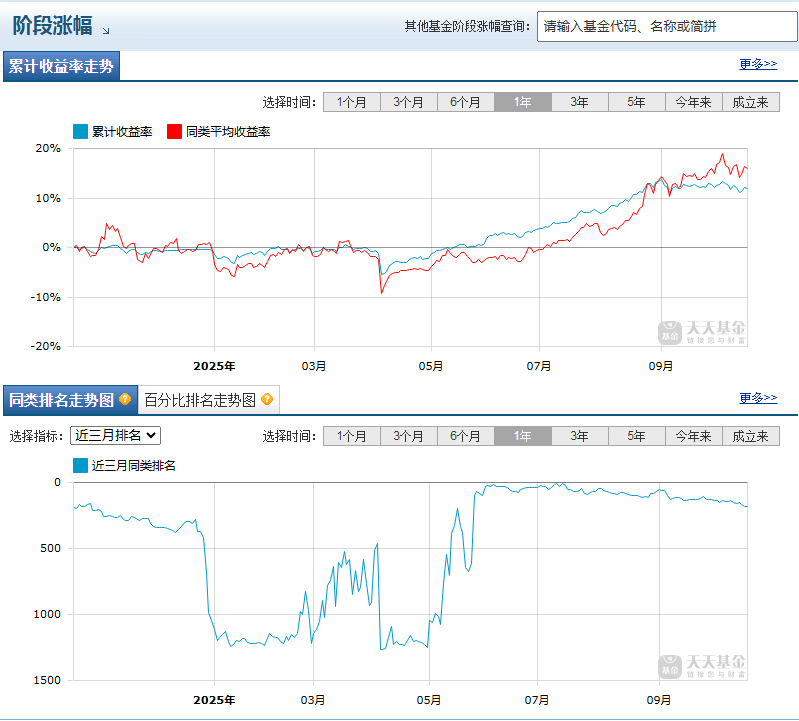Click the 20% axis label on return chart
This screenshot has height=721, width=799.
(48, 148)
